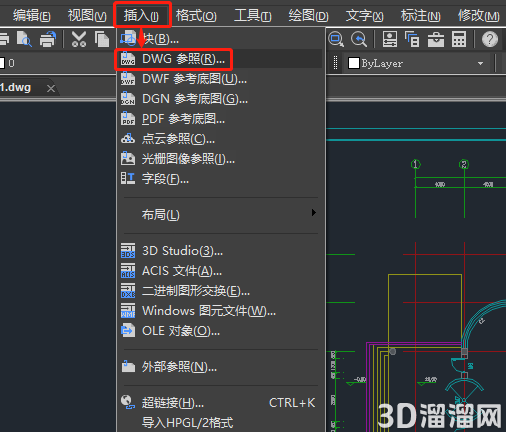Choose 二进制图形交换(E)... menu entry
The height and width of the screenshot is (432, 506).
point(221,291)
